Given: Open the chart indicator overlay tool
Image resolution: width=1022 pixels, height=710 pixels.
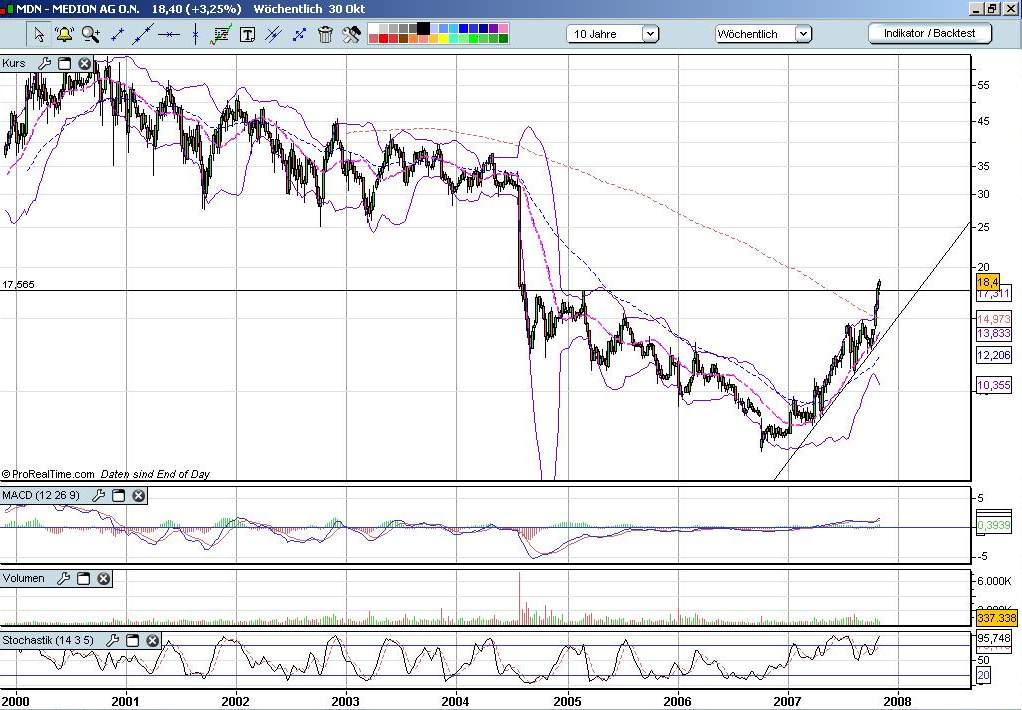Looking at the screenshot, I should (x=221, y=34).
